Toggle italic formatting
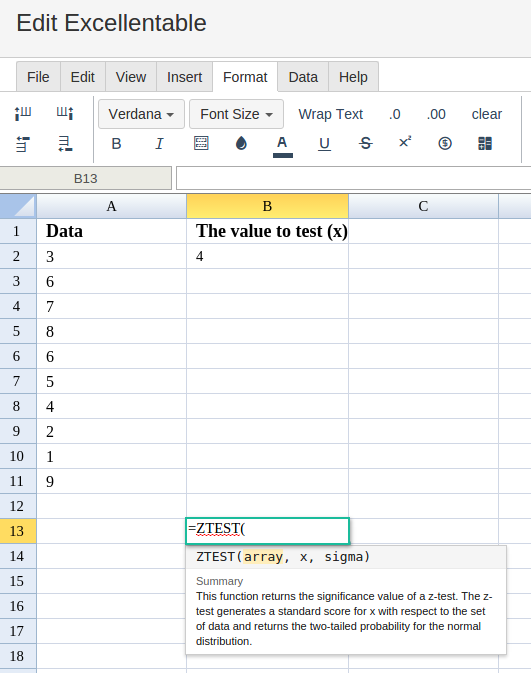531x673 pixels. pos(159,143)
